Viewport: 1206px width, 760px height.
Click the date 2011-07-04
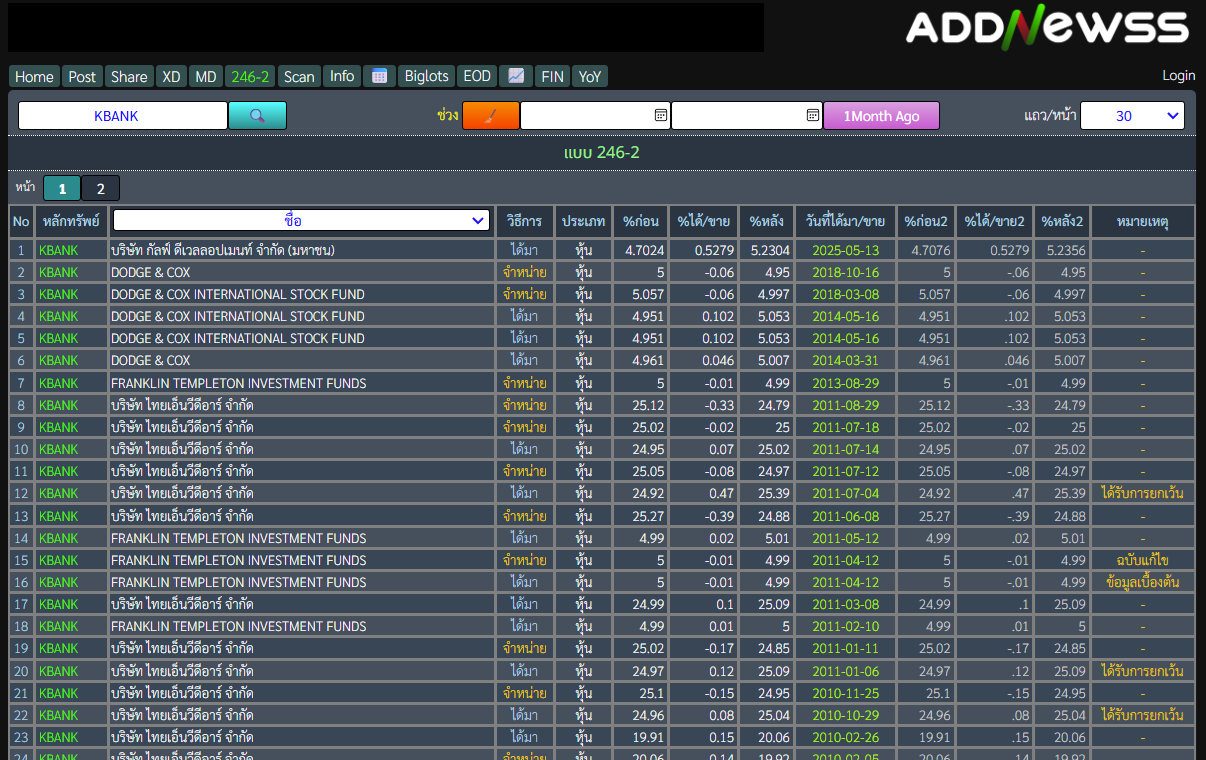click(845, 493)
